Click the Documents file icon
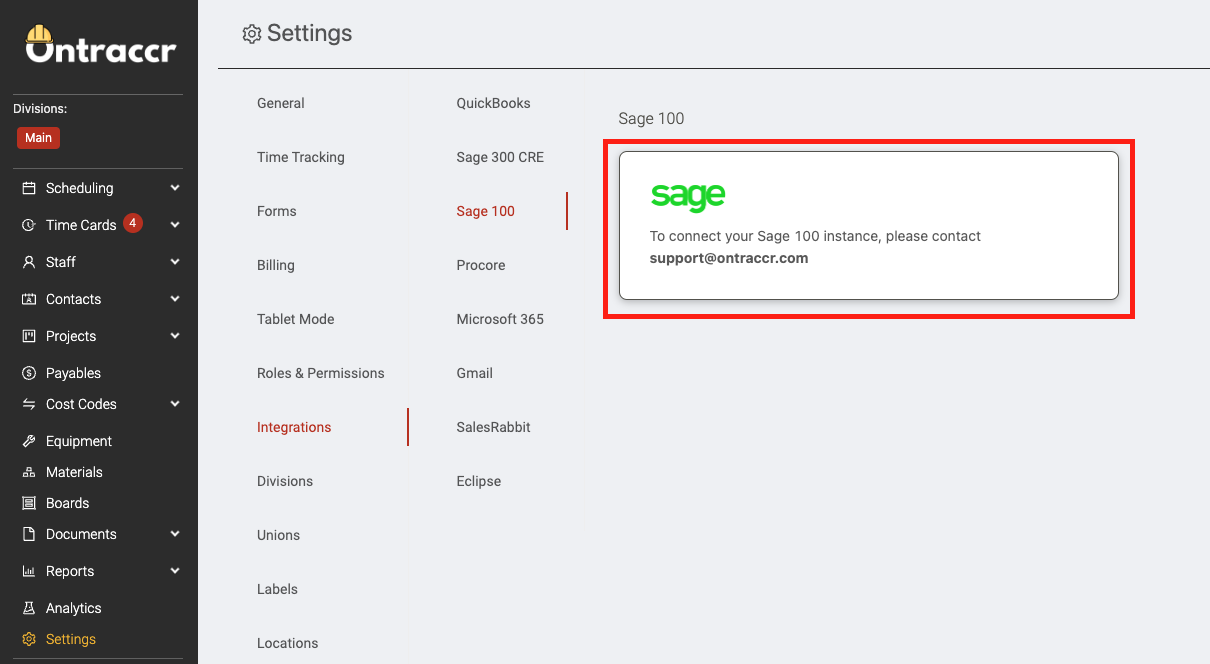Viewport: 1210px width, 664px height. tap(29, 534)
